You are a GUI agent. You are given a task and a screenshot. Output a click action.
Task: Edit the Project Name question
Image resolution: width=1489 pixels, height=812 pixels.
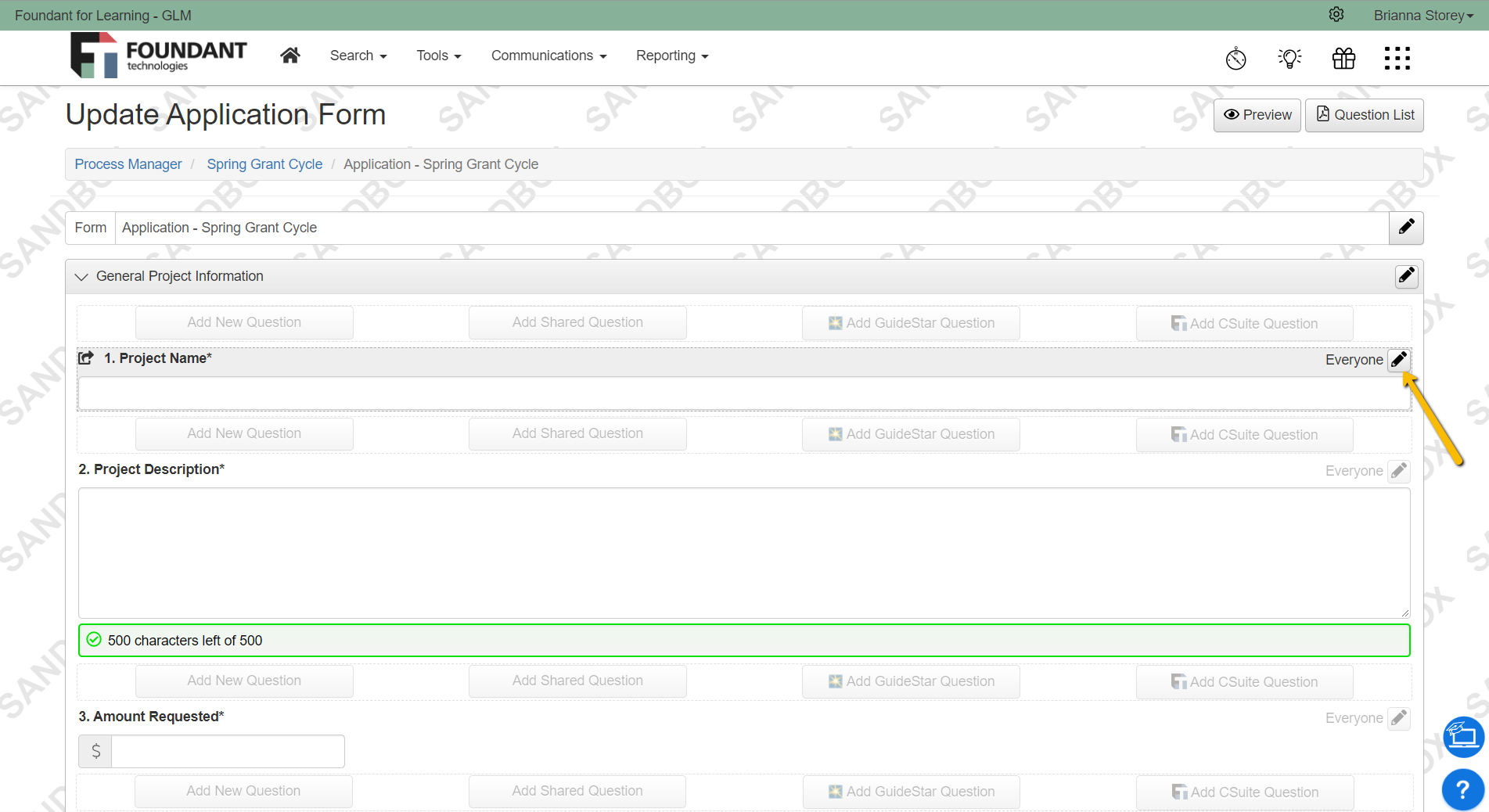pyautogui.click(x=1399, y=360)
